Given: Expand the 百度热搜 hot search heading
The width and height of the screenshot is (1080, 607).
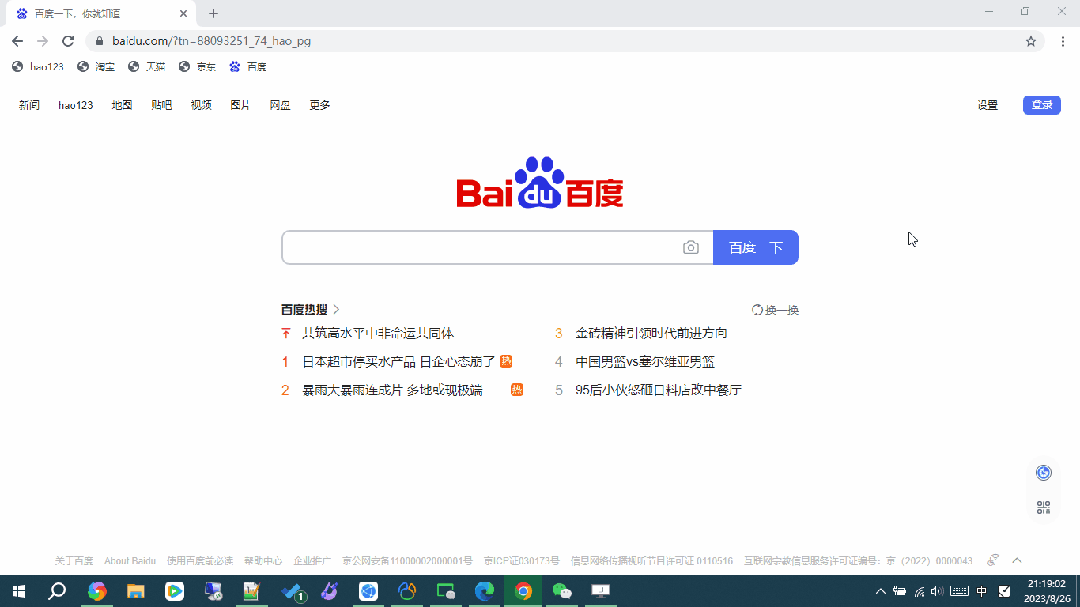Looking at the screenshot, I should click(x=310, y=309).
